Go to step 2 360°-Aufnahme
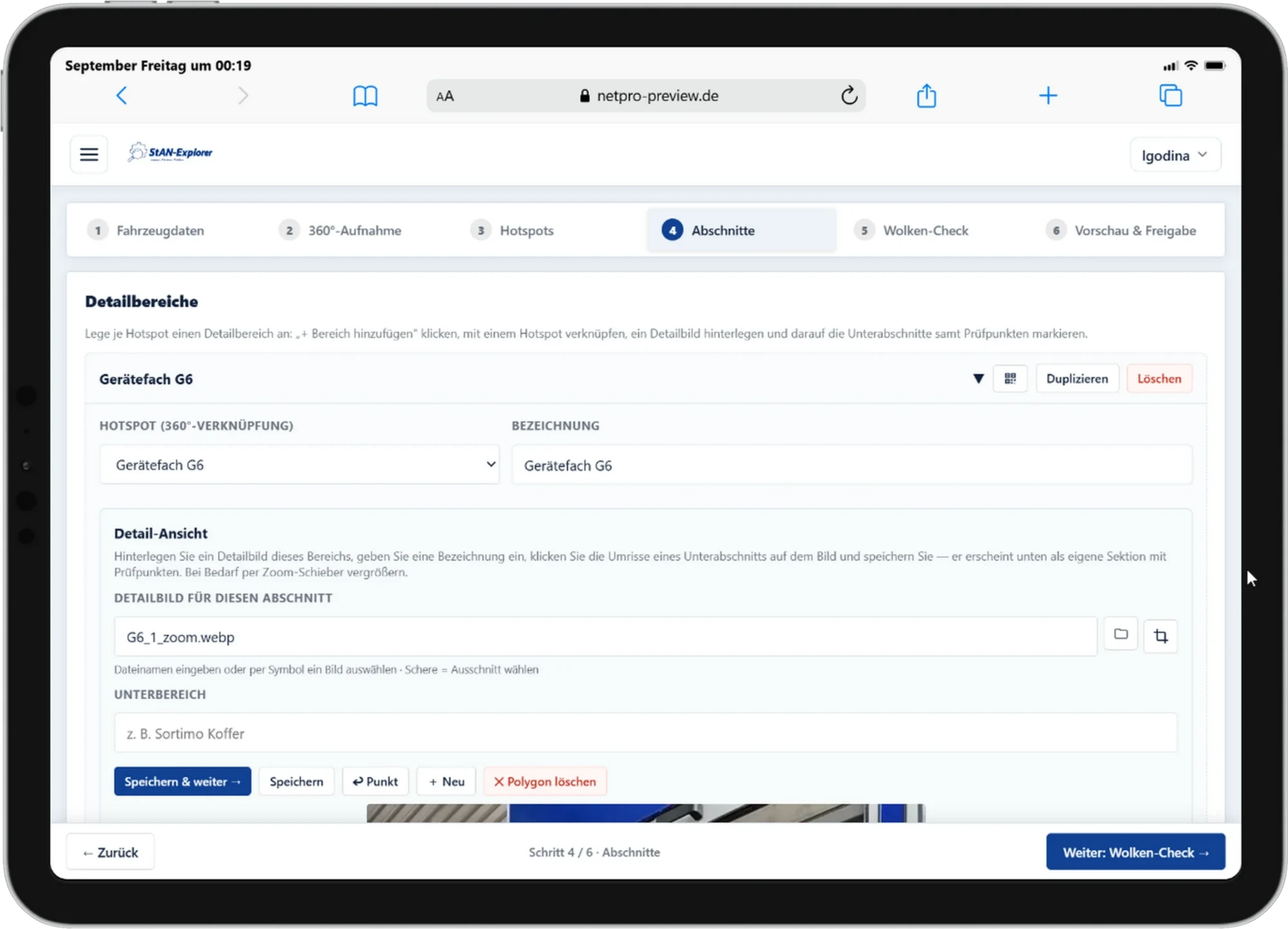Viewport: 1288px width, 929px height. click(340, 230)
